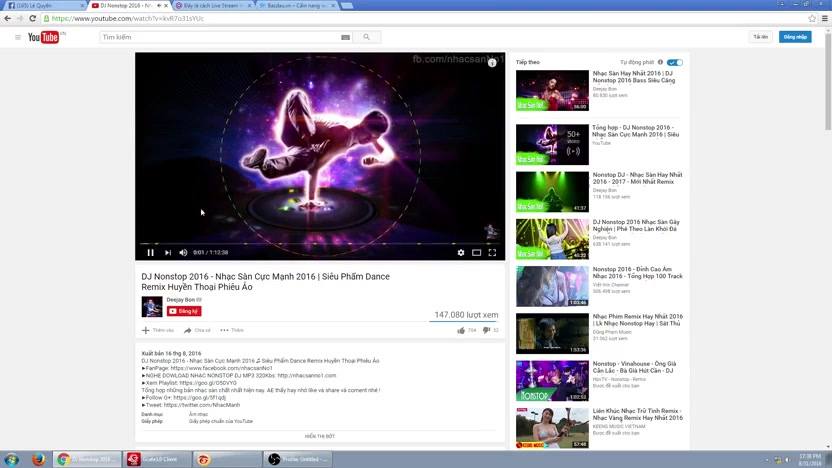832x468 pixels.
Task: Skip to the next video in player
Action: [x=168, y=253]
